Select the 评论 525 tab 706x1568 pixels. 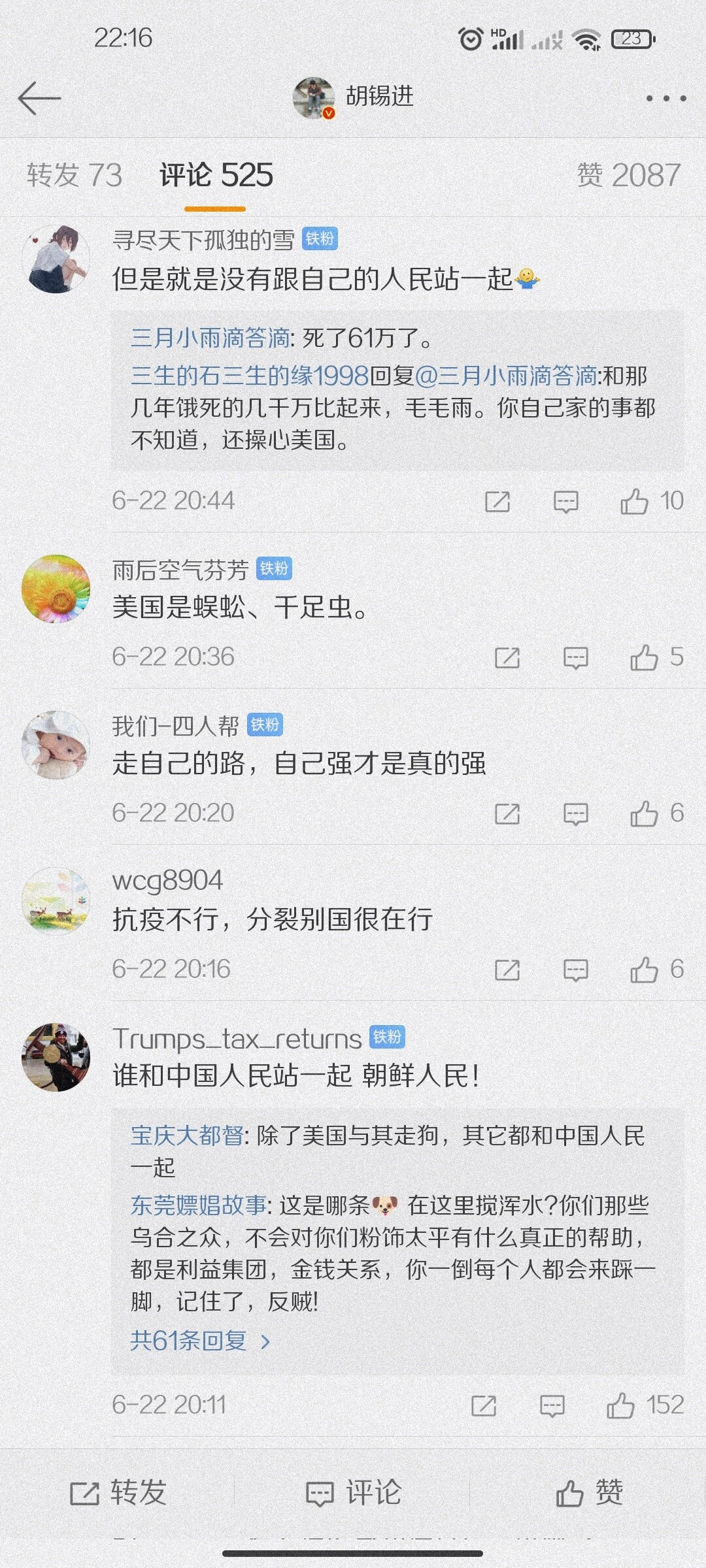point(216,175)
